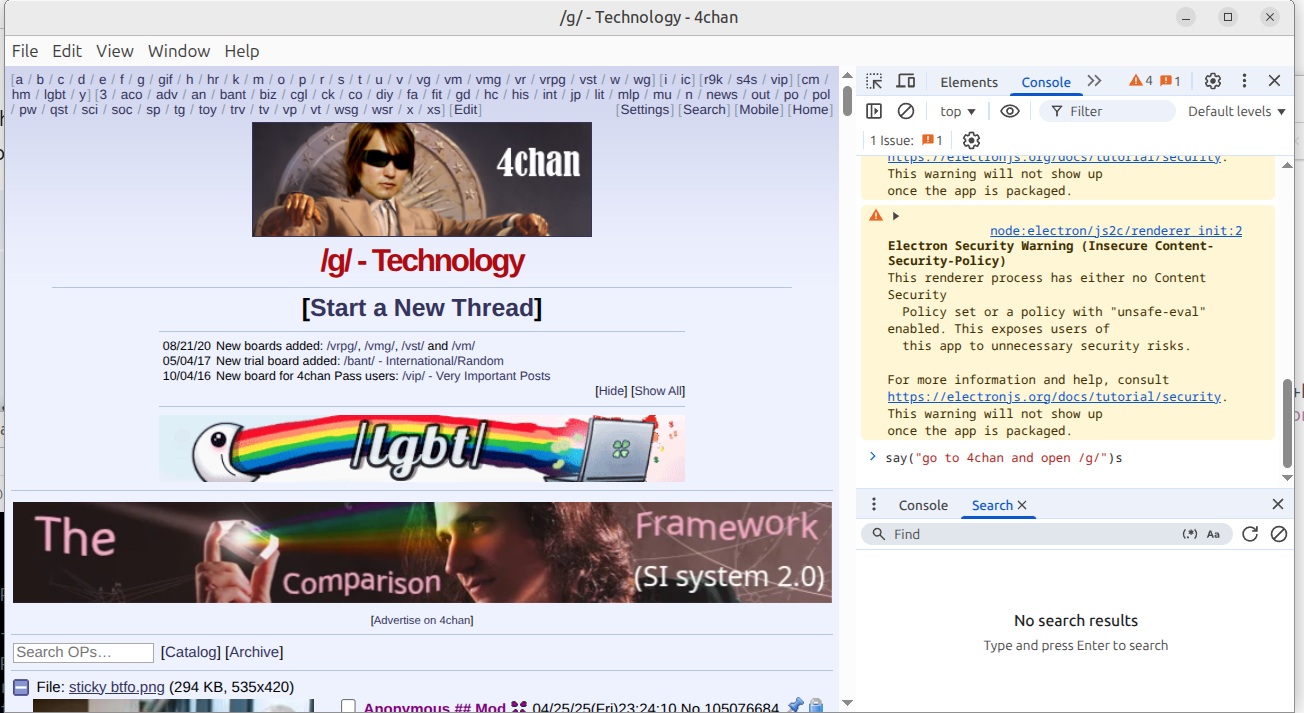Click the 4chan banner image
1304x713 pixels.
(x=422, y=179)
